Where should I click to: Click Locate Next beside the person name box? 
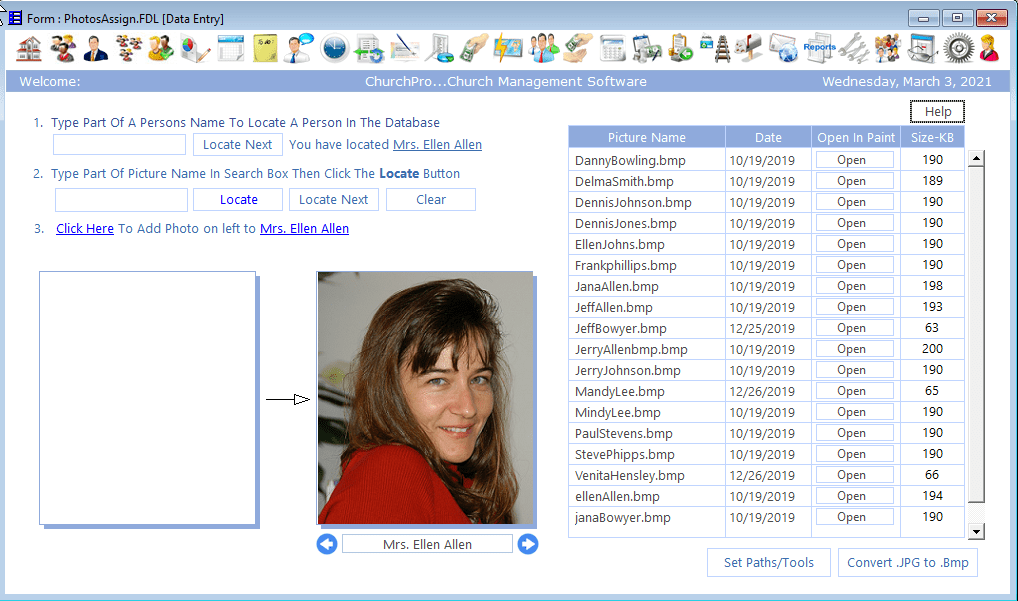(x=238, y=145)
